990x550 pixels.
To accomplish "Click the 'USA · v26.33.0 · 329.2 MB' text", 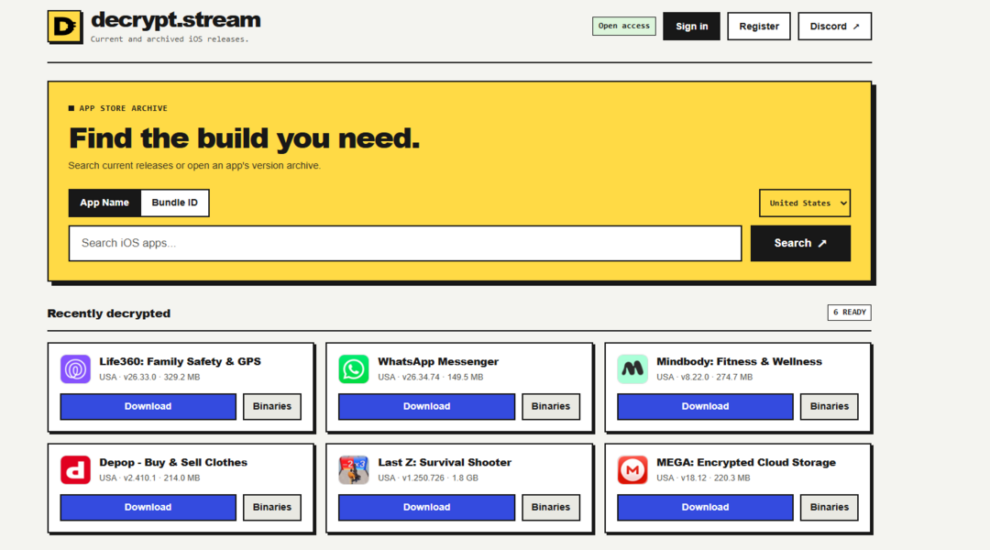I will tap(150, 377).
